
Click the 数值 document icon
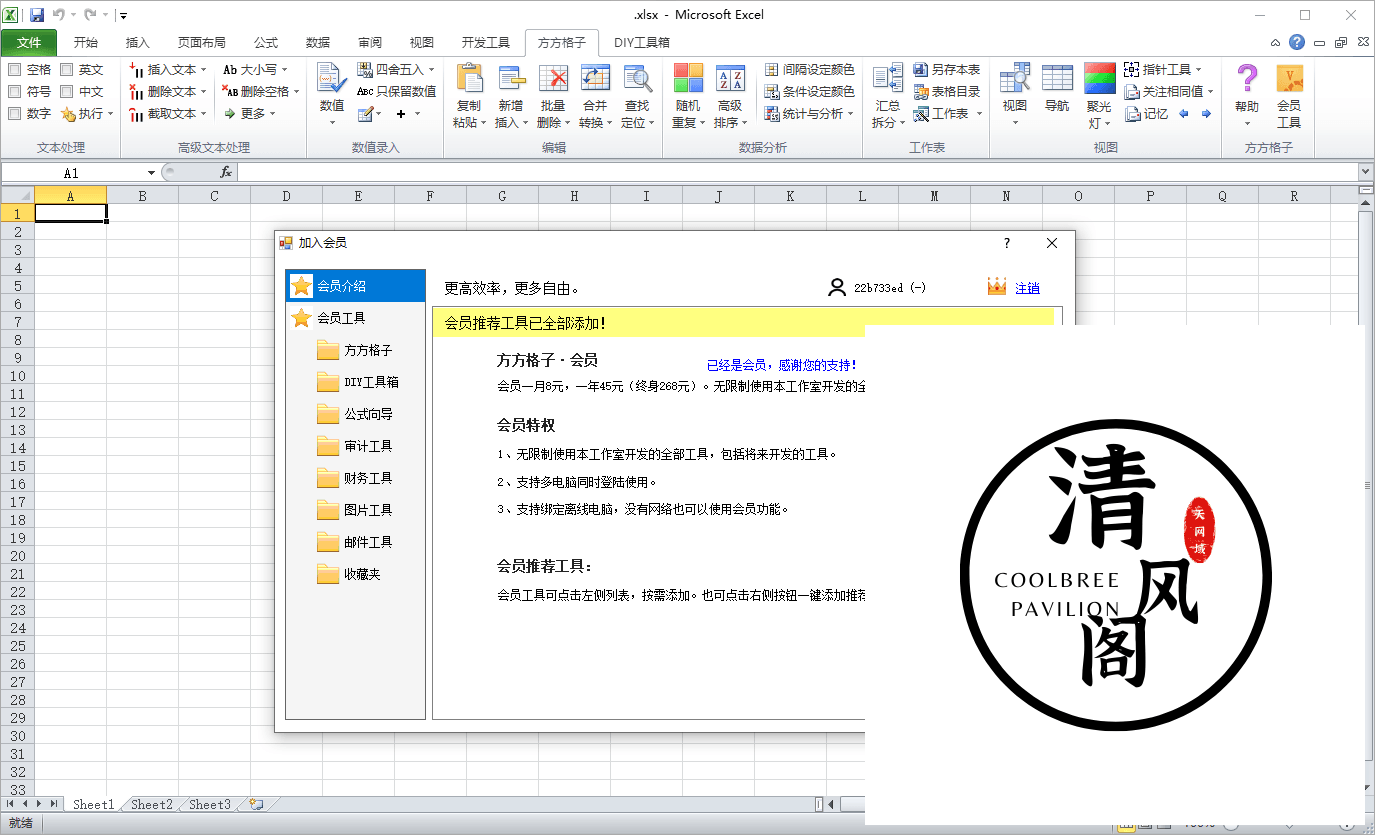click(331, 79)
